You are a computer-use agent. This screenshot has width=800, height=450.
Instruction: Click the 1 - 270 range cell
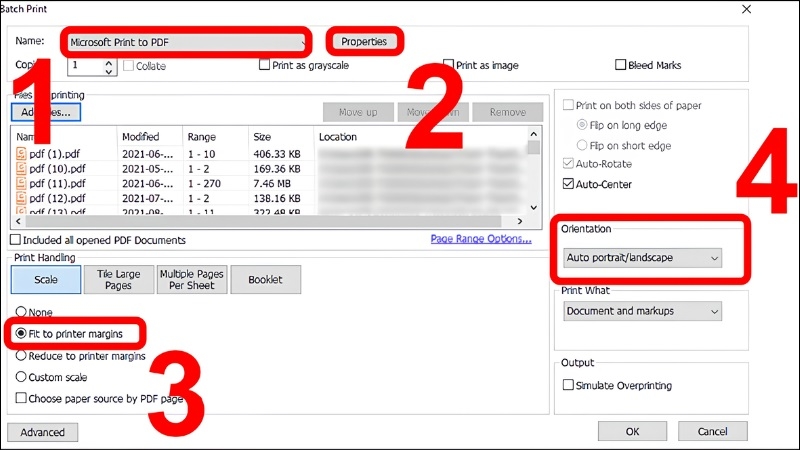[204, 183]
